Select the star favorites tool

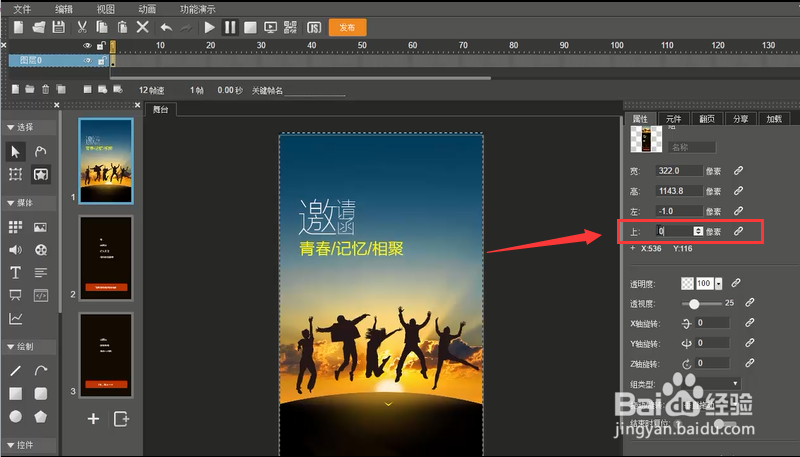tap(41, 174)
